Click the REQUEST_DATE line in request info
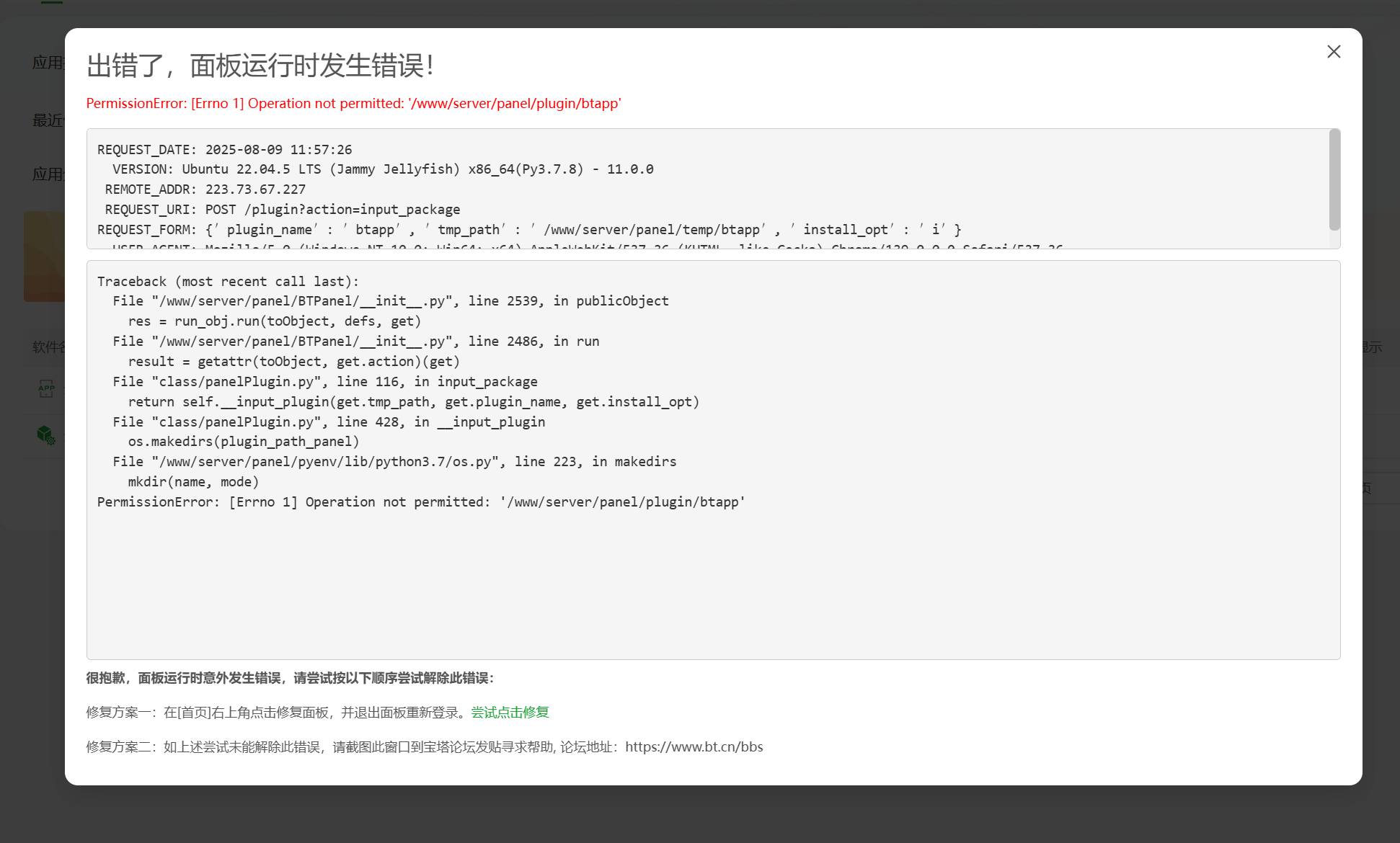Viewport: 1400px width, 843px height. [x=225, y=150]
